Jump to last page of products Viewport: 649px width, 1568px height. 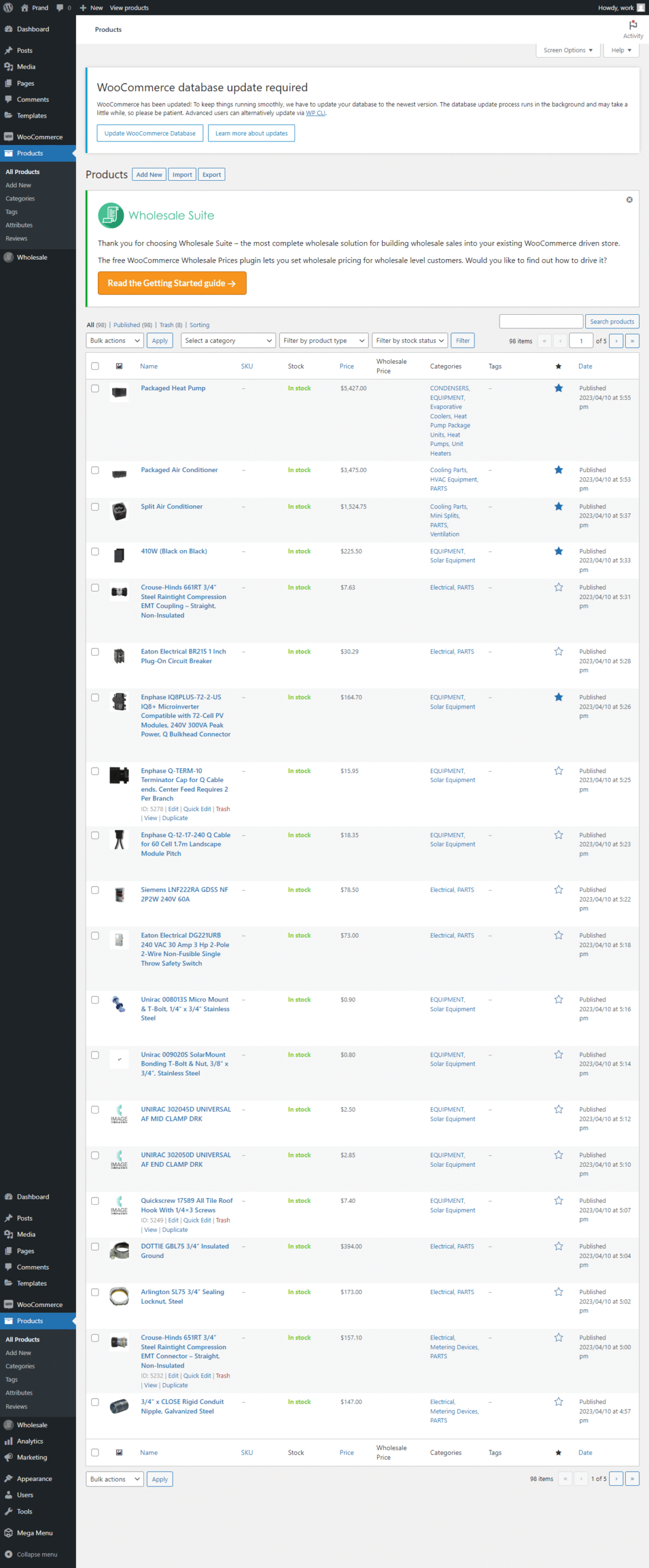pyautogui.click(x=632, y=341)
